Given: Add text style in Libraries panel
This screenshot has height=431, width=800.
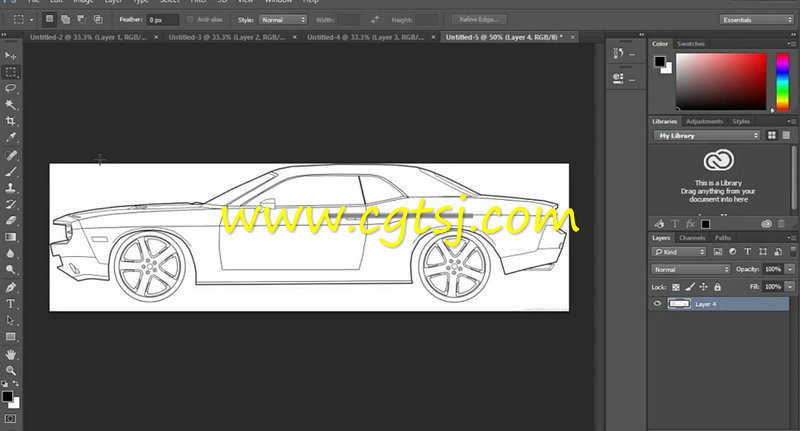Looking at the screenshot, I should [x=675, y=224].
